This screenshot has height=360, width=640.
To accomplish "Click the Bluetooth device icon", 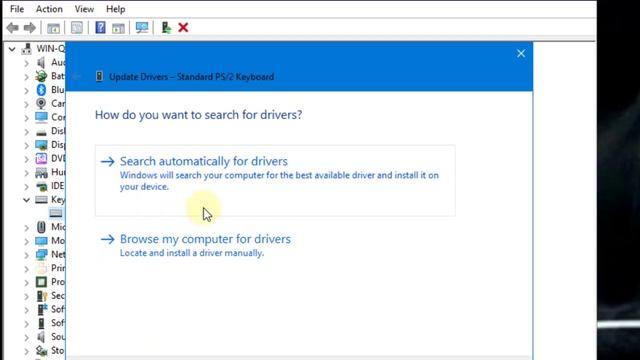I will pos(41,90).
